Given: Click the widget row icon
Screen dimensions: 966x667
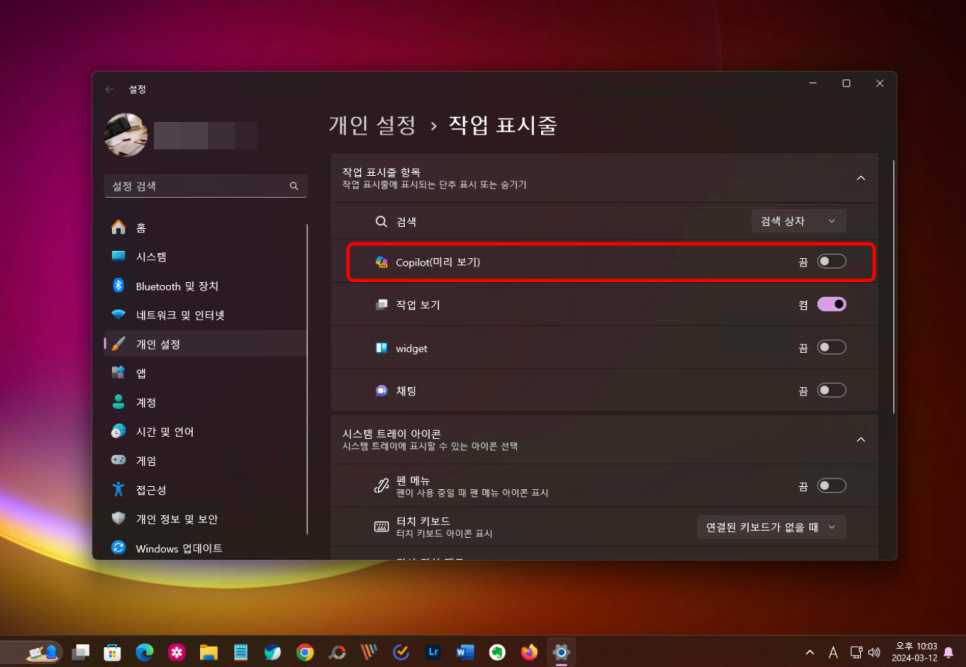Looking at the screenshot, I should [381, 348].
